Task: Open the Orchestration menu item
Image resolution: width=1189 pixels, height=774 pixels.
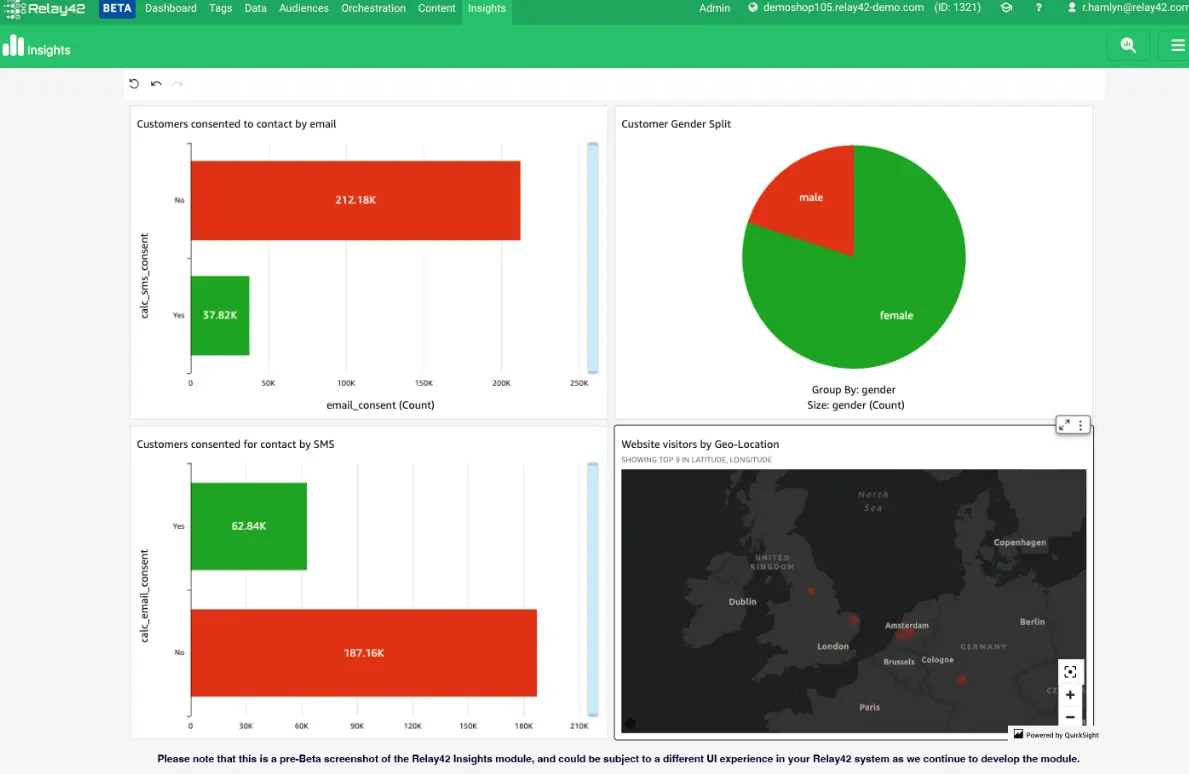Action: [x=373, y=8]
